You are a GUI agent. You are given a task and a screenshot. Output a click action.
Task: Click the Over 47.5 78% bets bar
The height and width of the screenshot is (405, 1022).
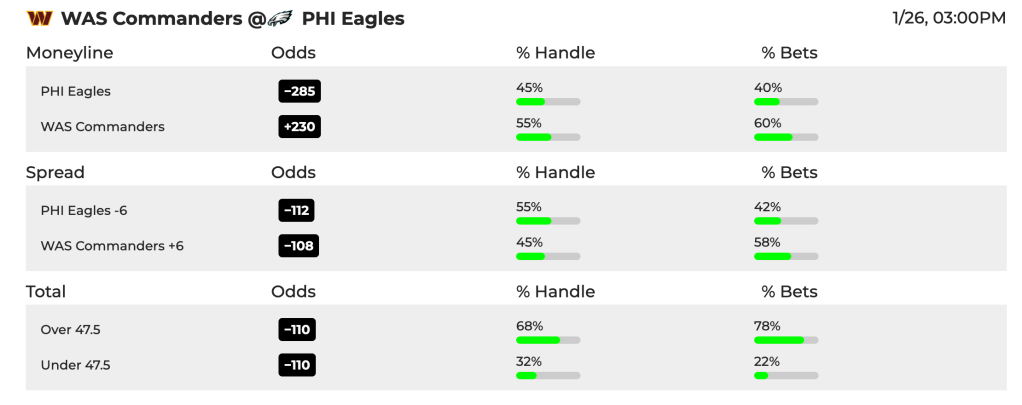pyautogui.click(x=786, y=340)
